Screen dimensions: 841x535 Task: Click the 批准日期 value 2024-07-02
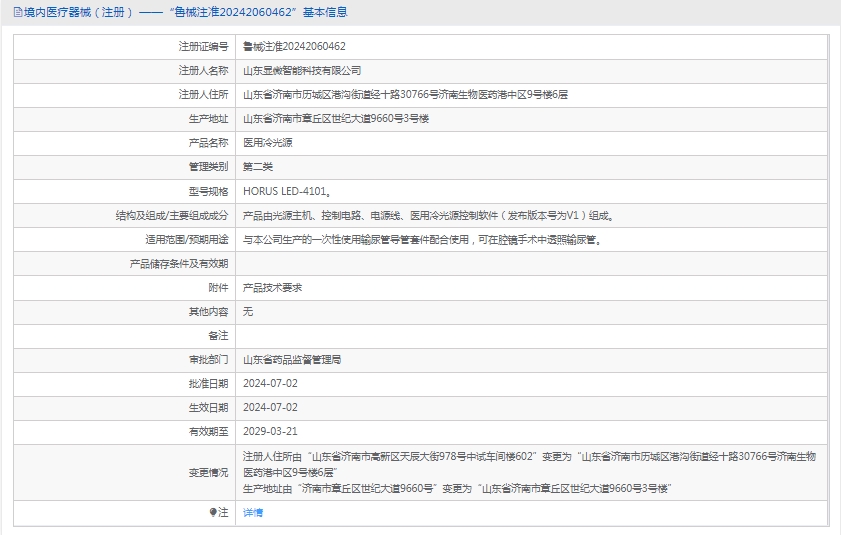[270, 383]
